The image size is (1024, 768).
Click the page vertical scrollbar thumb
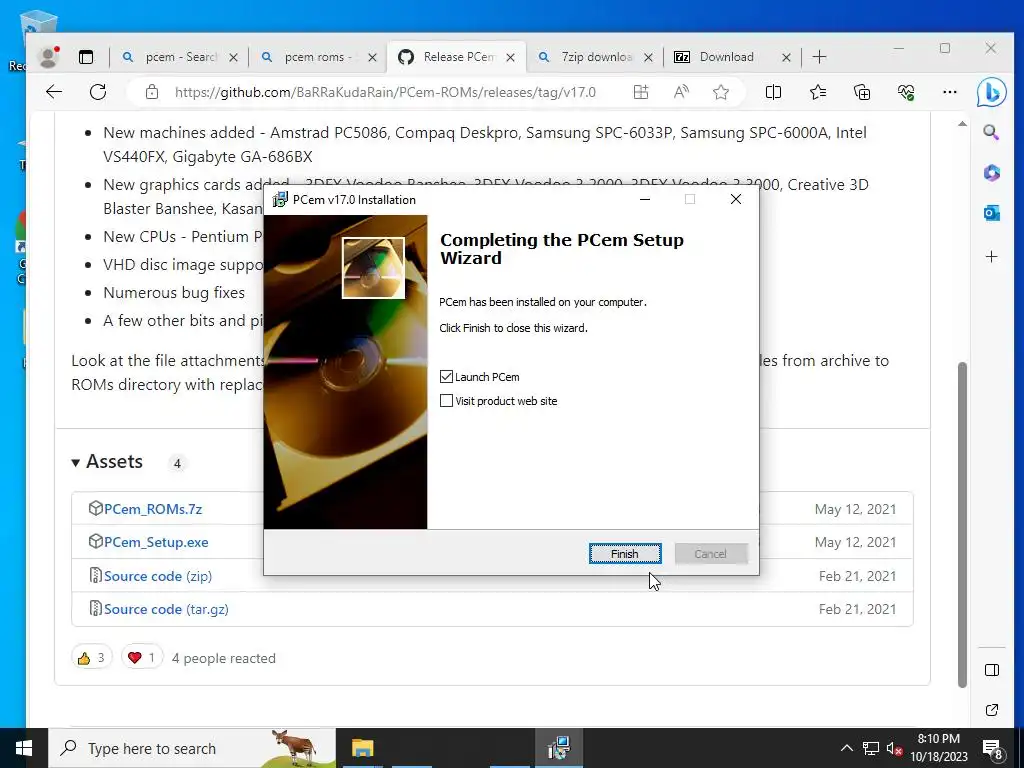click(x=962, y=524)
